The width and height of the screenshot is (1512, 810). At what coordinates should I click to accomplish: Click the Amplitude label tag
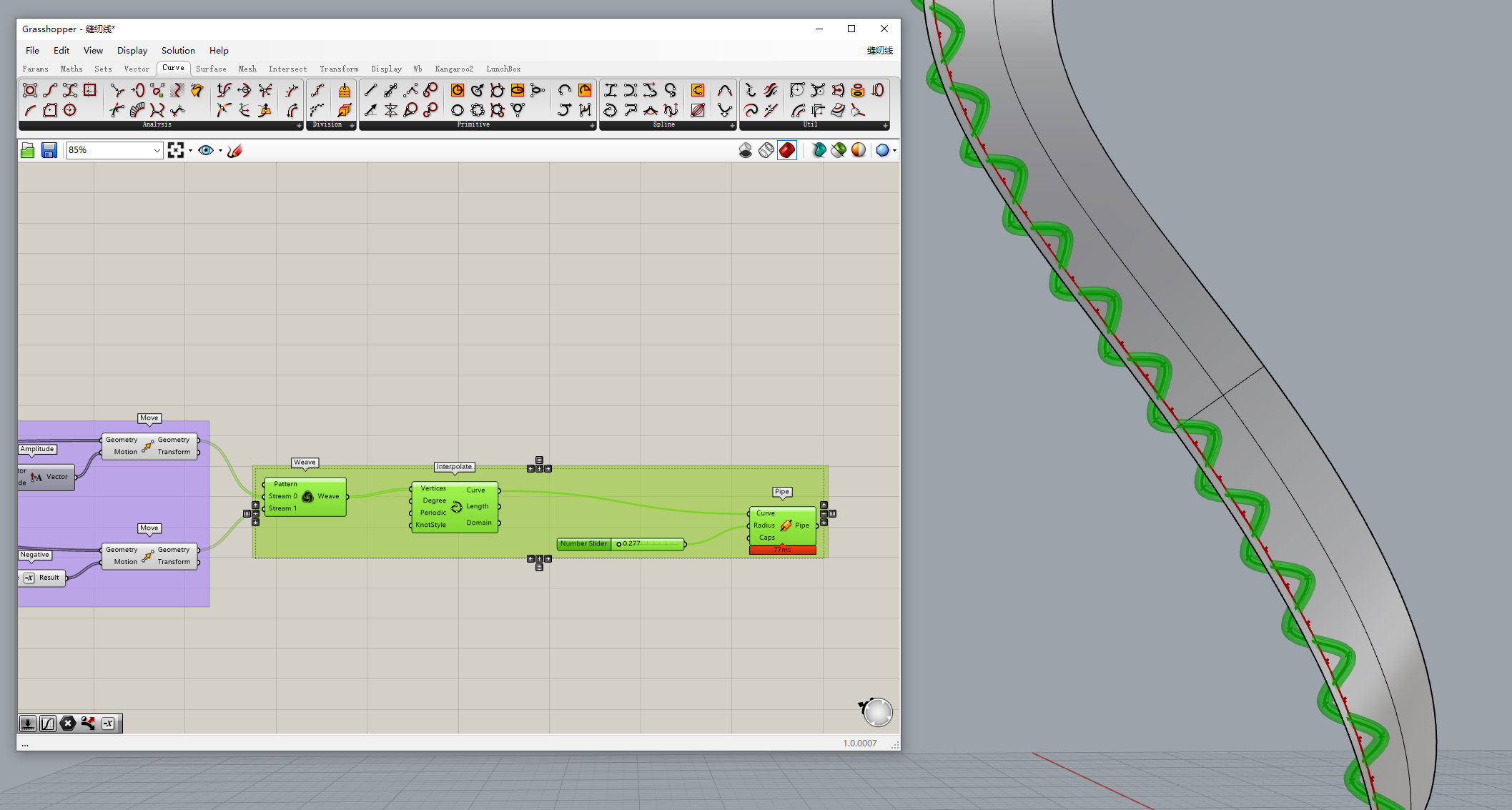tap(37, 449)
